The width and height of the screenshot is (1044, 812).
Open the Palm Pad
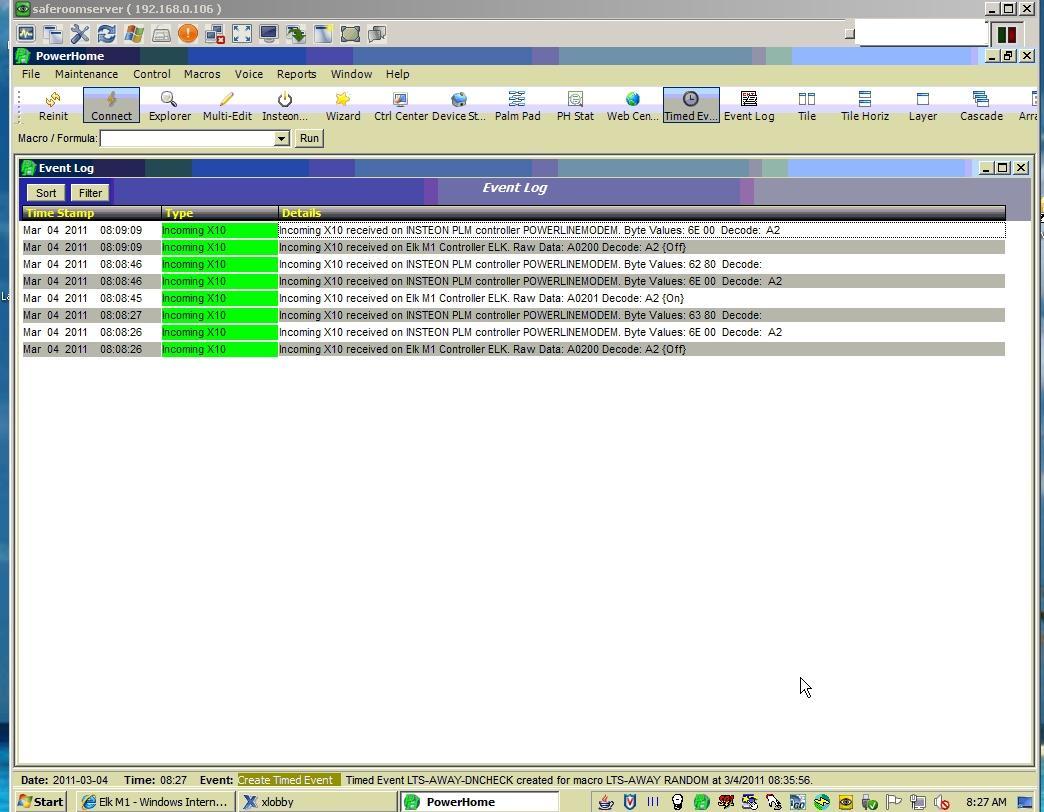517,106
